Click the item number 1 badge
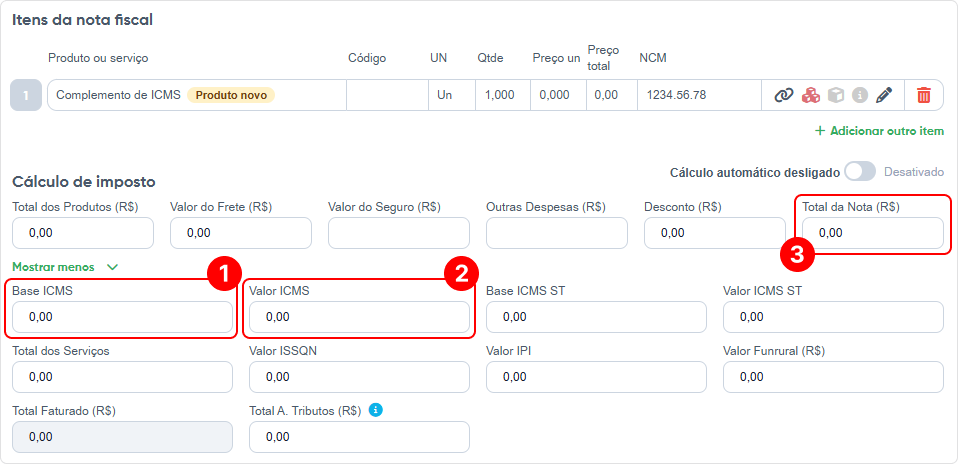 click(x=26, y=95)
